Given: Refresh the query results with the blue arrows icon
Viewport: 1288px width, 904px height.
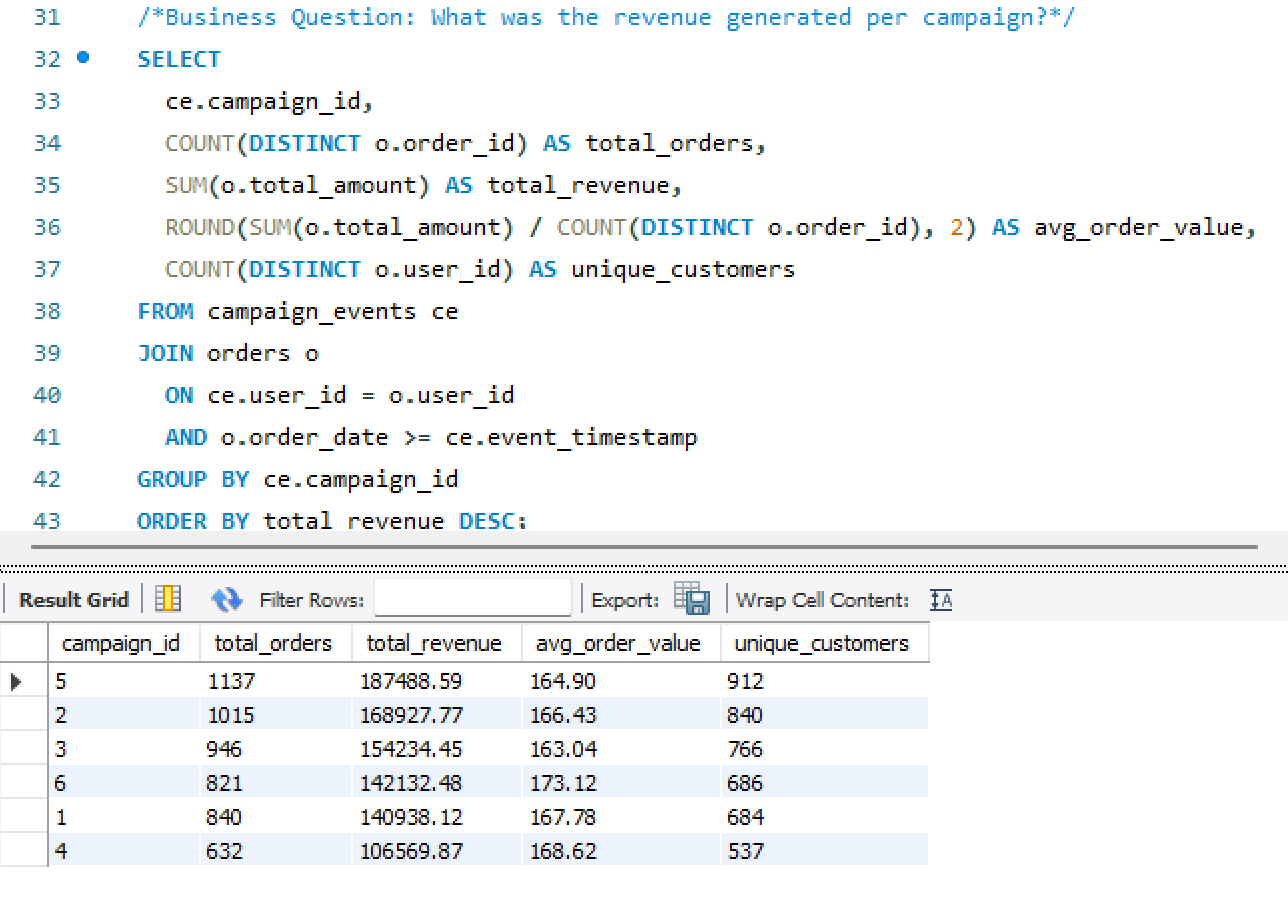Looking at the screenshot, I should click(x=226, y=599).
